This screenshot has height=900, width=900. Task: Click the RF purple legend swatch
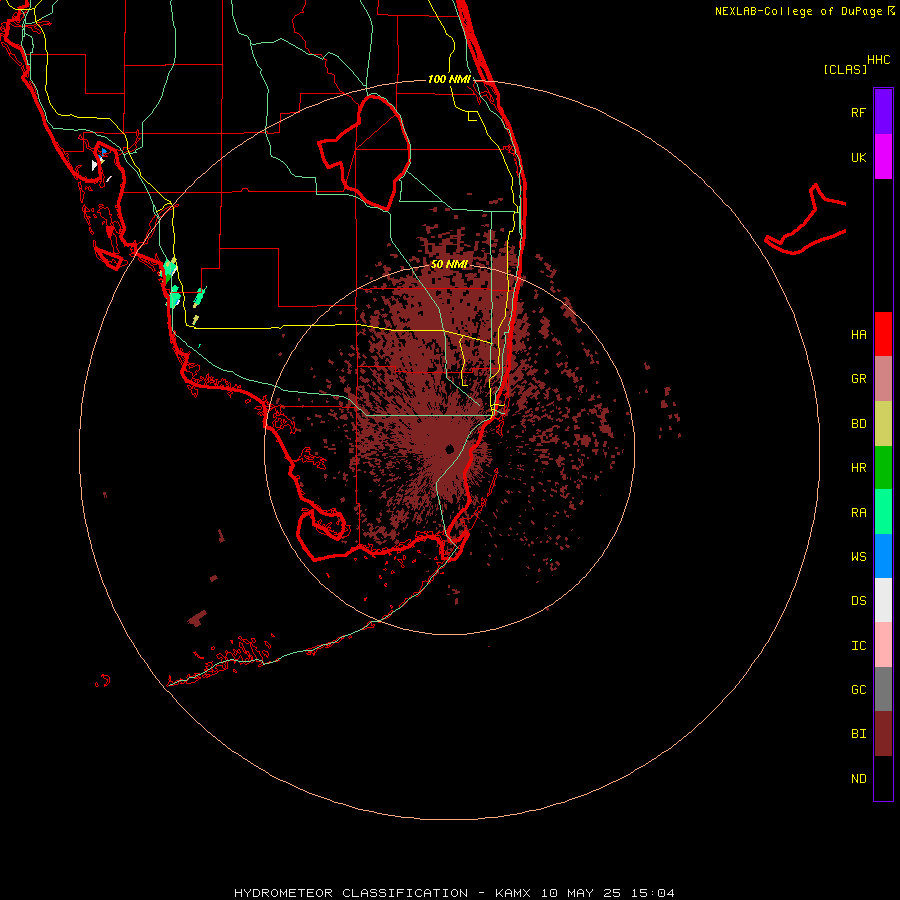click(883, 112)
